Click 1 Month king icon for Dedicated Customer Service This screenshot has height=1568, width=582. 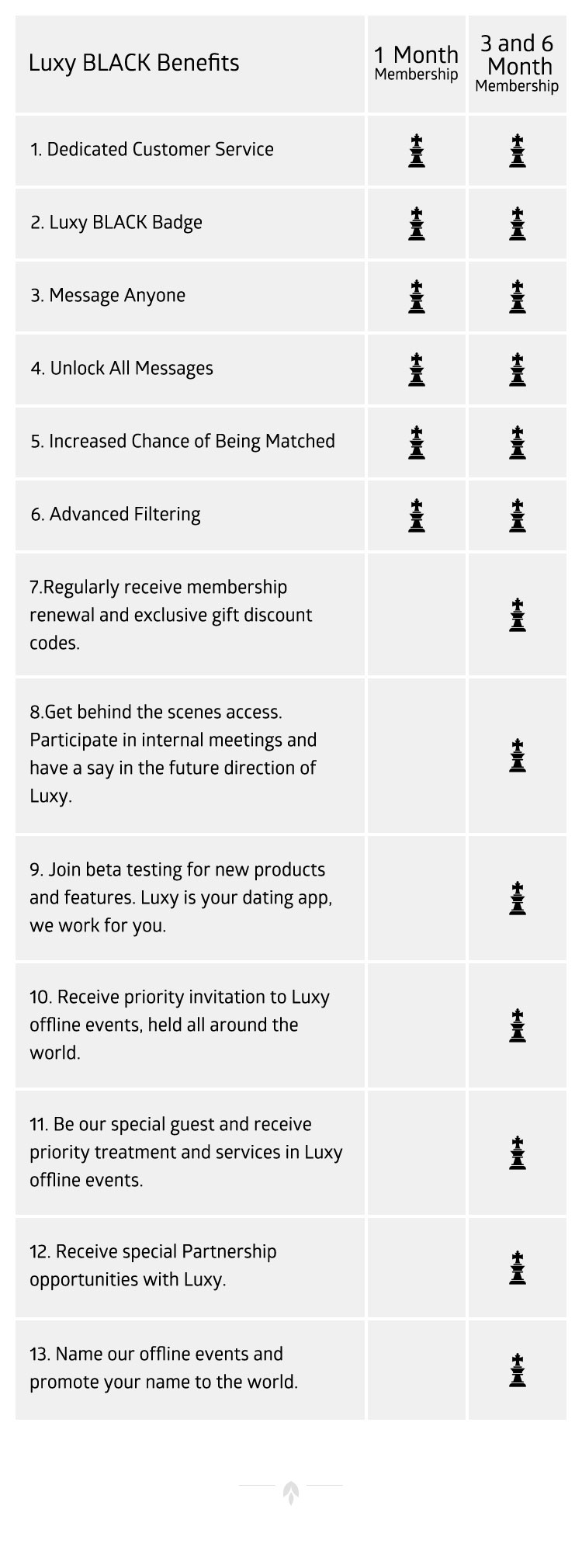point(417,151)
